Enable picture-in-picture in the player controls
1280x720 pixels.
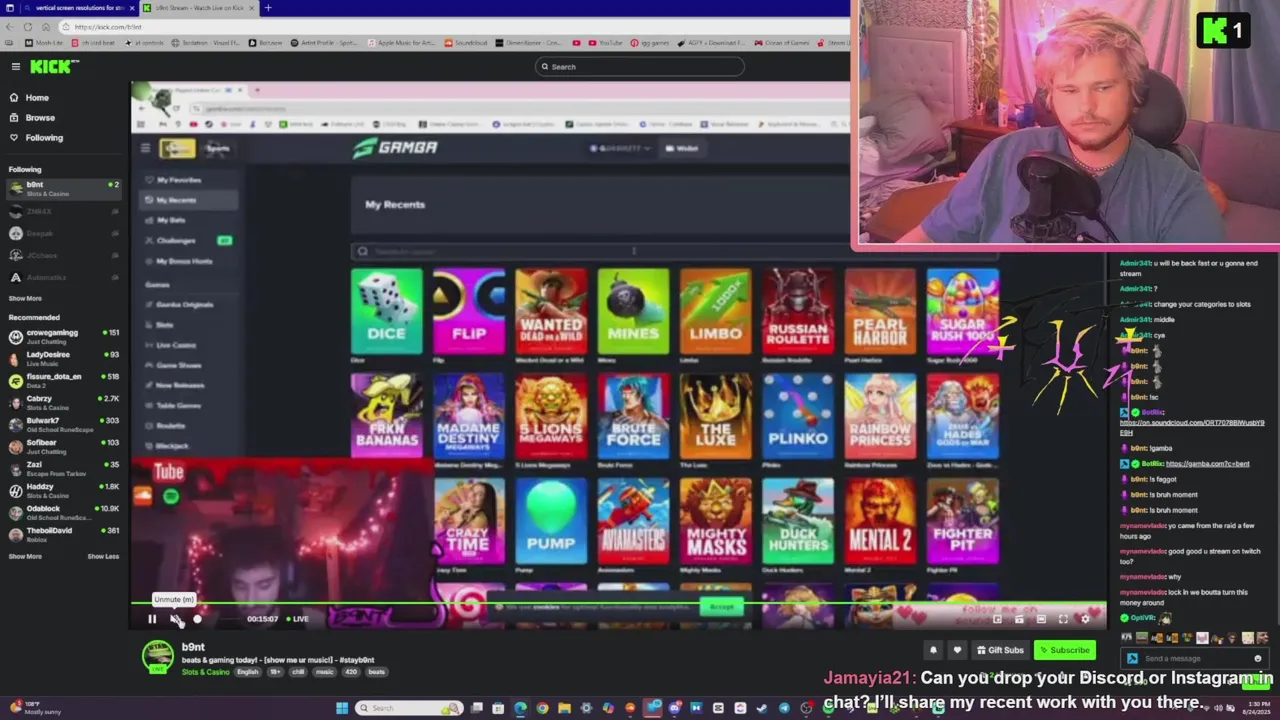[997, 619]
